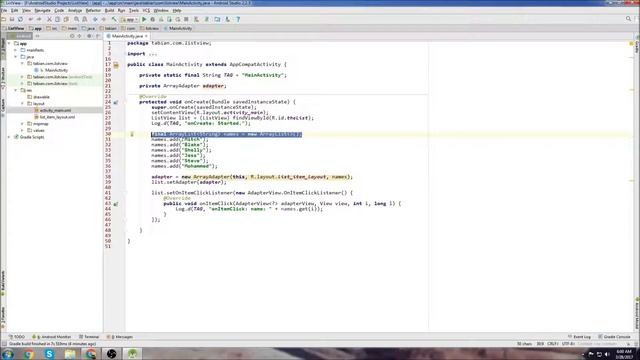The height and width of the screenshot is (360, 640).
Task: Open the Gradle Console
Action: [614, 337]
